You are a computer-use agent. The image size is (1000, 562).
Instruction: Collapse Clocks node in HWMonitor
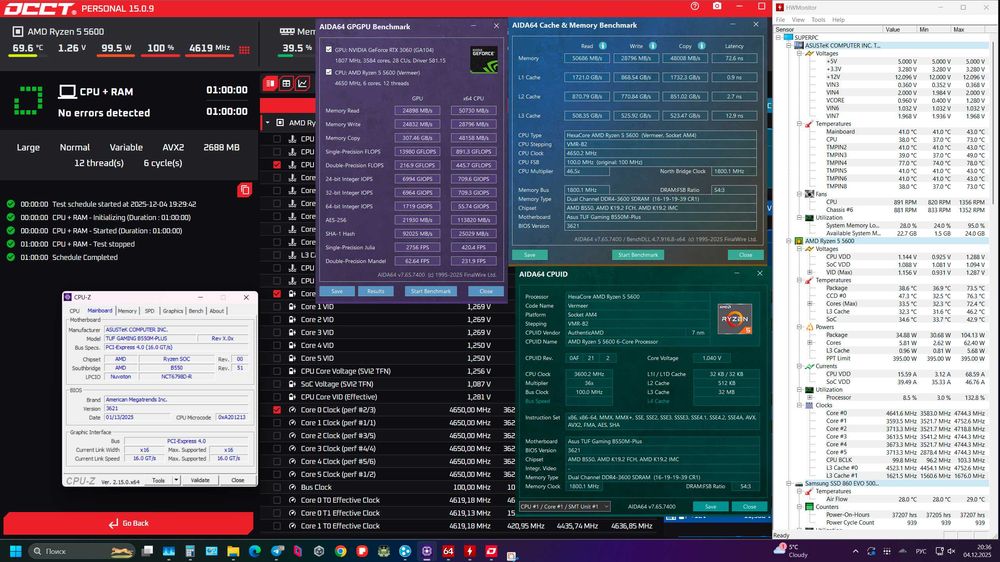tap(799, 405)
